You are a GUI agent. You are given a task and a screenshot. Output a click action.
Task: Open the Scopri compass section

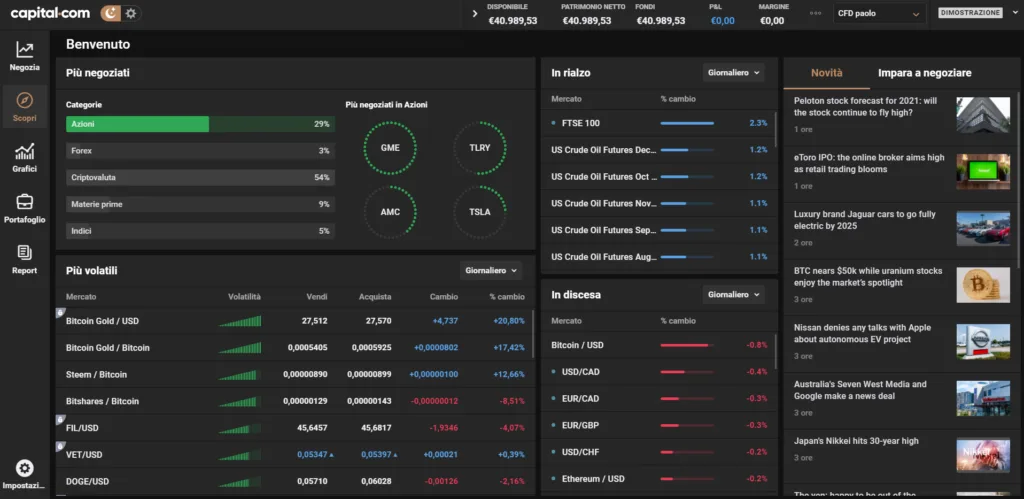click(24, 107)
